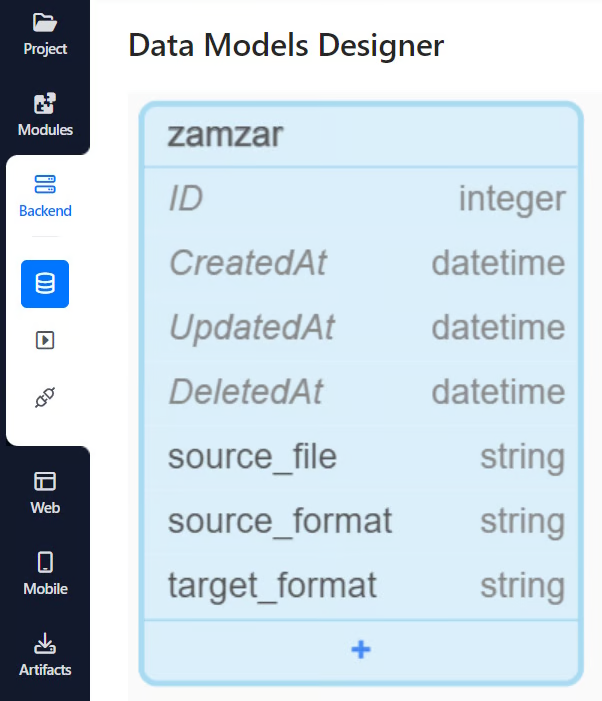This screenshot has width=602, height=701.
Task: Select the Mobile phone icon
Action: click(45, 562)
